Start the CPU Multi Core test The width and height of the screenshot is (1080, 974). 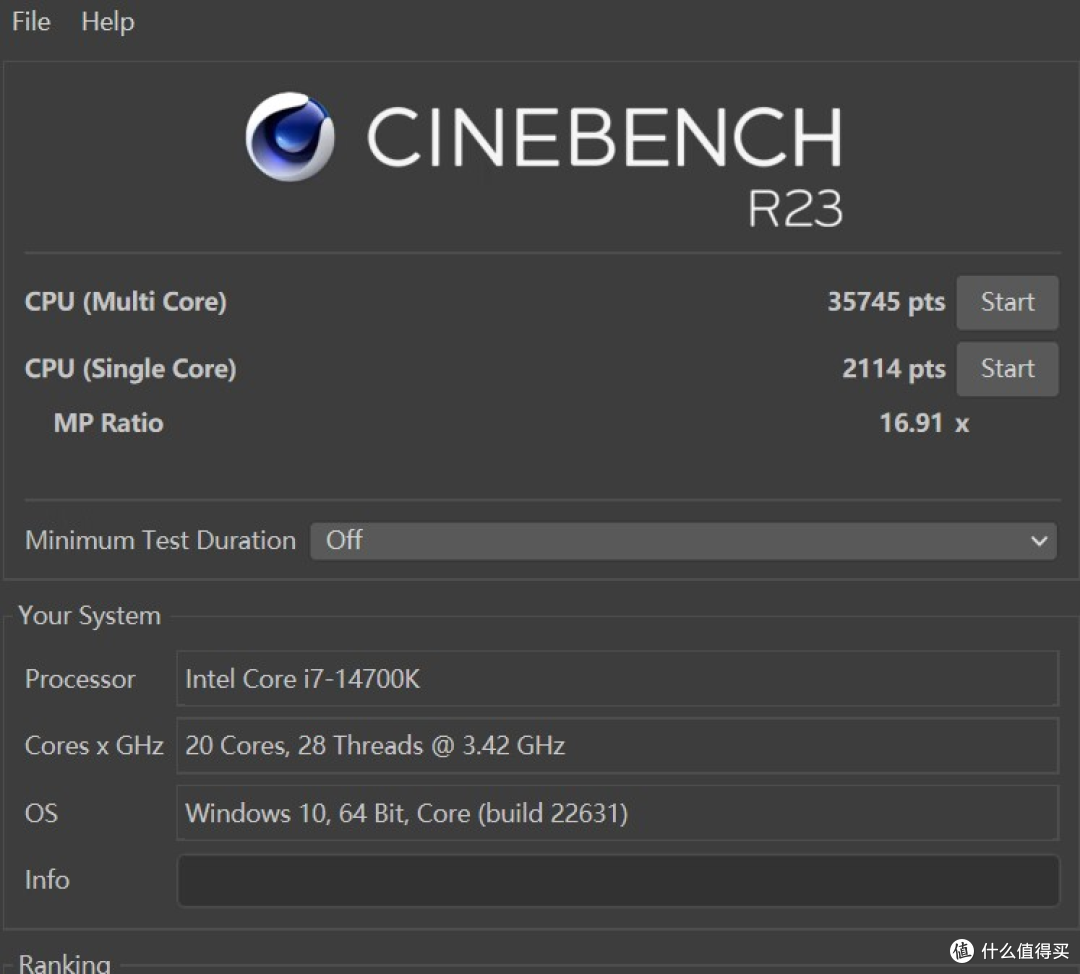pyautogui.click(x=1007, y=302)
